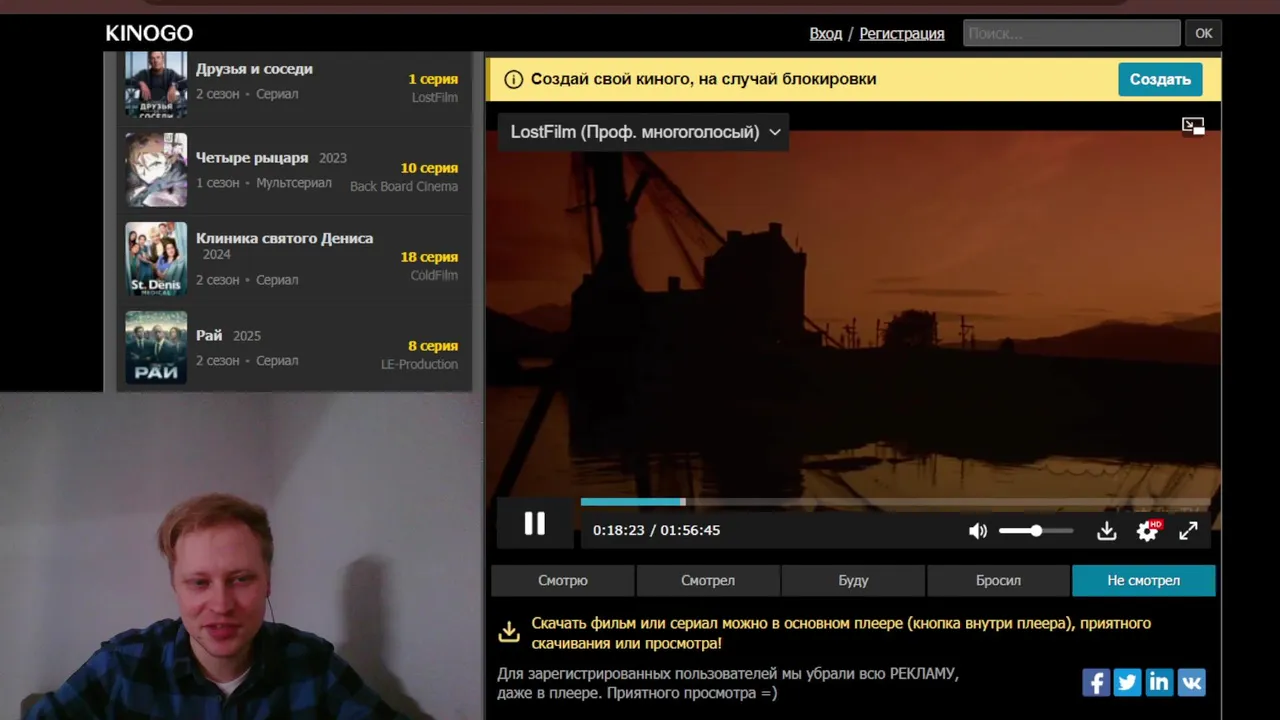Open the Клиника святого Дениса title
1280x720 pixels.
[x=284, y=238]
